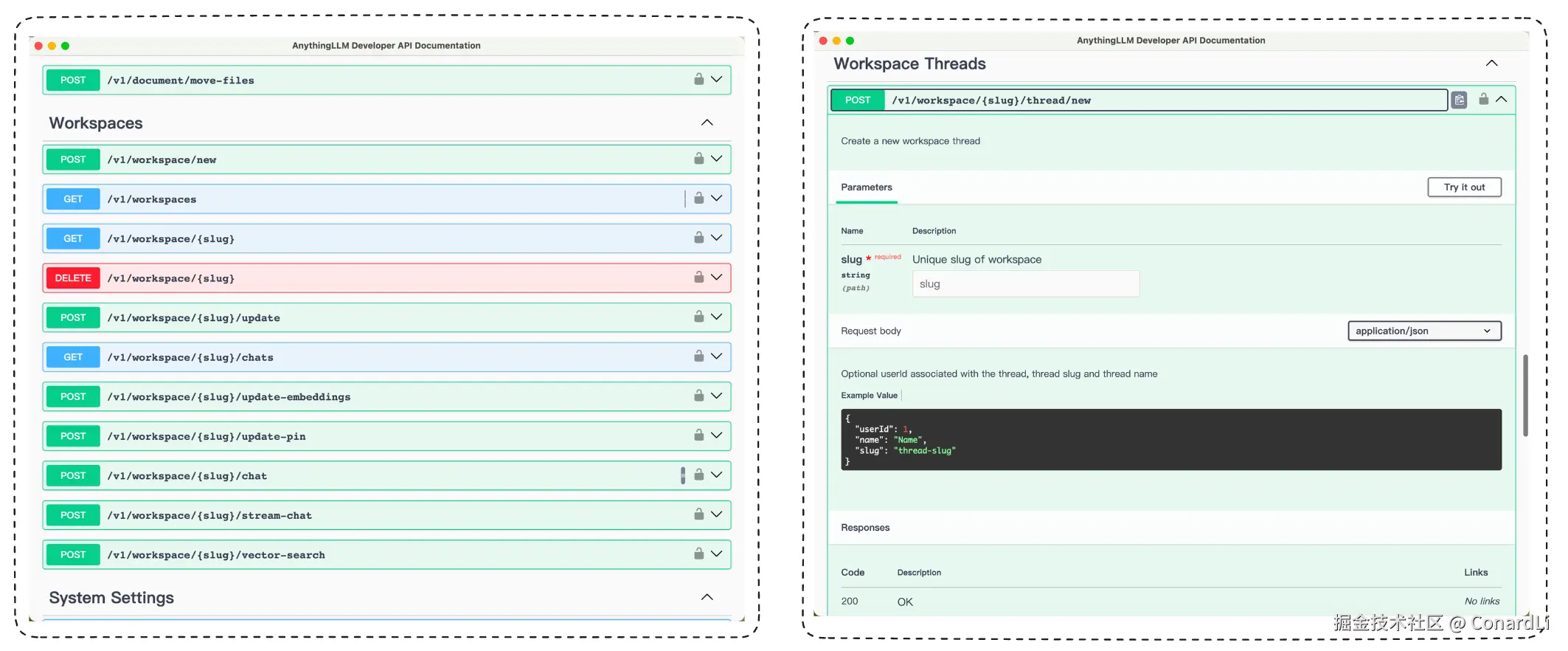Click lock icon on DELETE /v1/workspace/{slug} row
This screenshot has width=1568, height=651.
point(698,277)
